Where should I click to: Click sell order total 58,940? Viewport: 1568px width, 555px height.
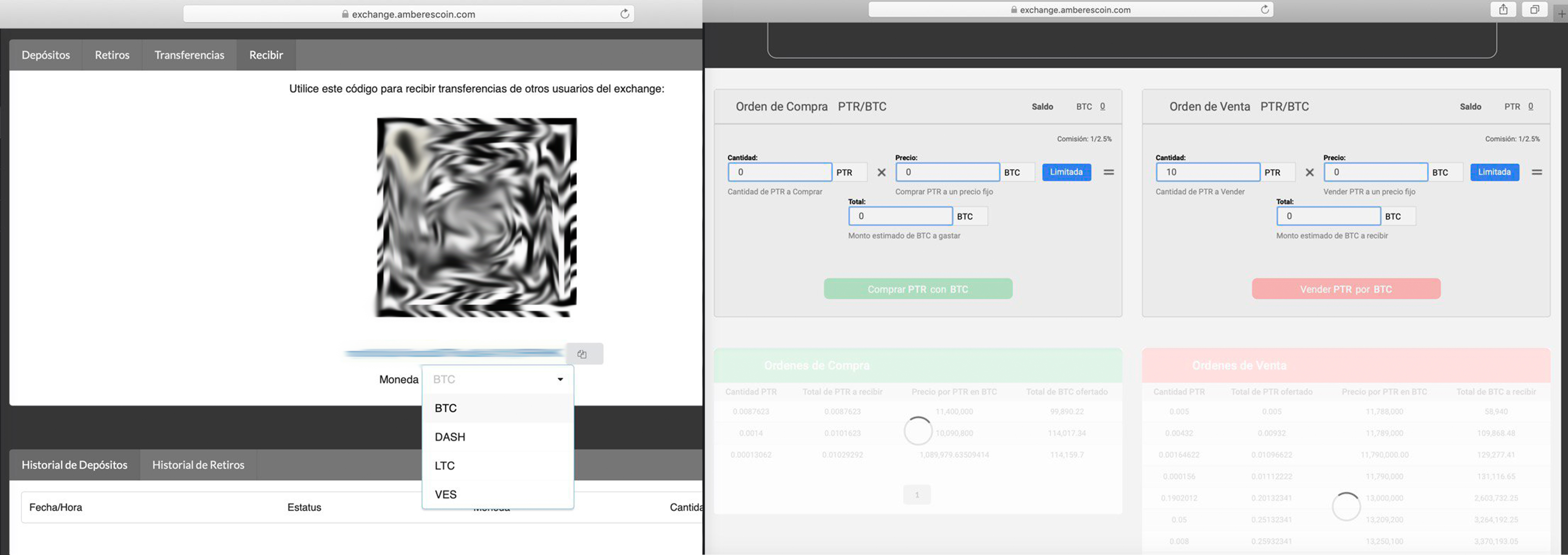1496,412
